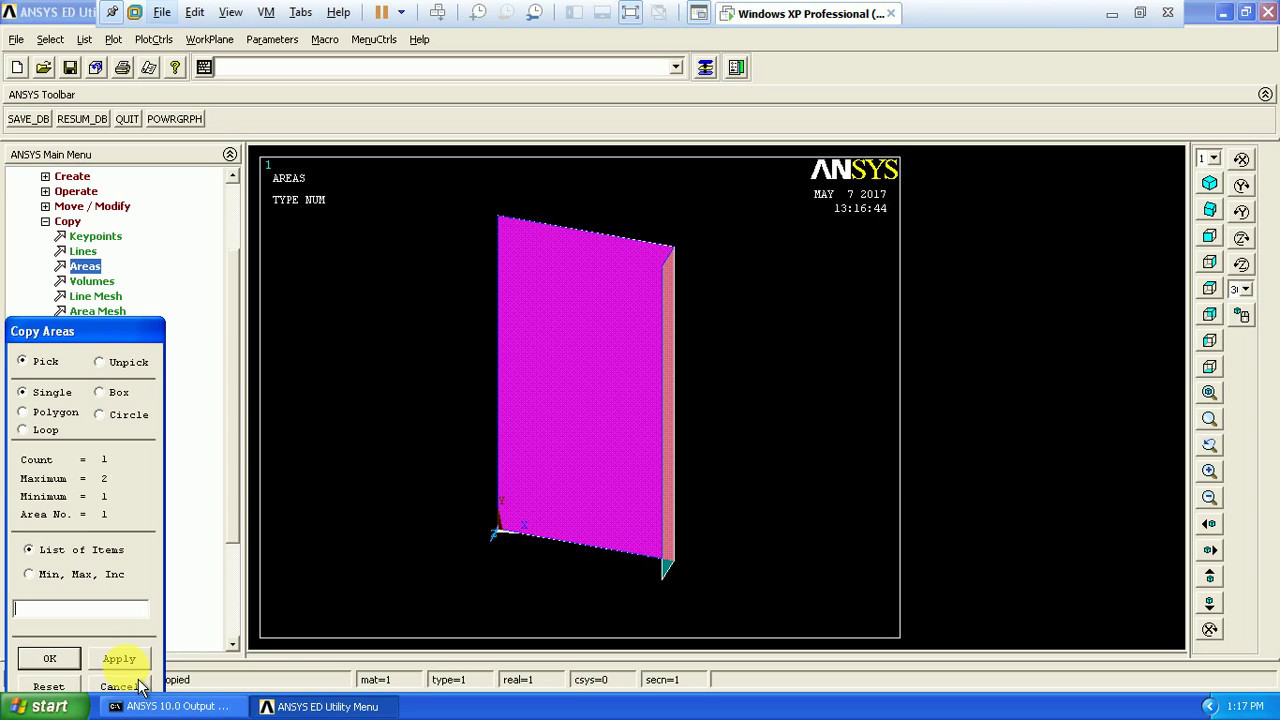This screenshot has width=1280, height=720.
Task: Expand the Operate tree node
Action: [45, 191]
